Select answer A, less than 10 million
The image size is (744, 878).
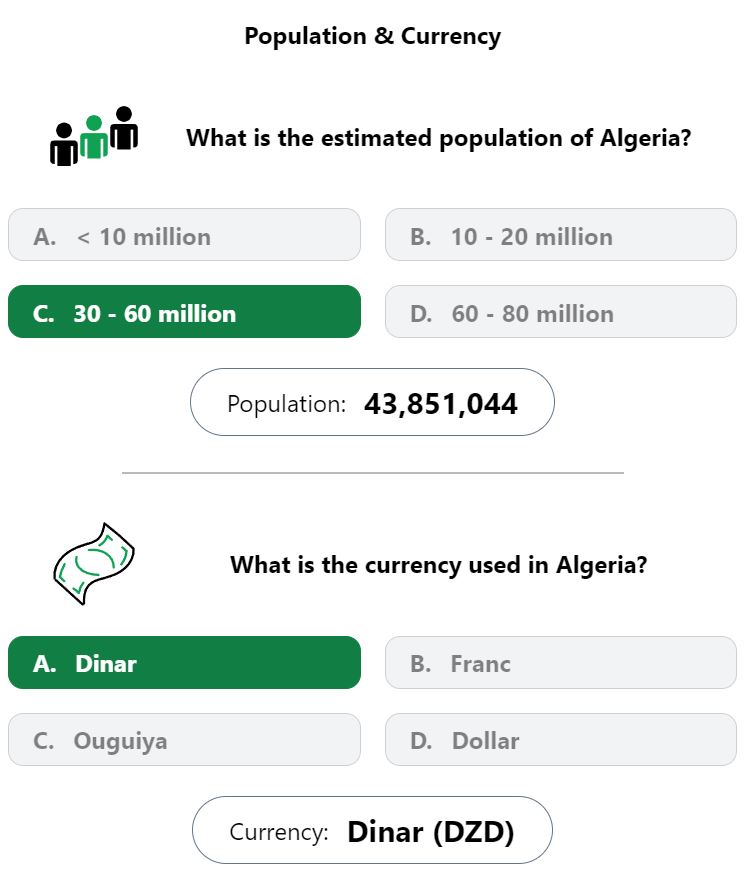click(x=184, y=235)
